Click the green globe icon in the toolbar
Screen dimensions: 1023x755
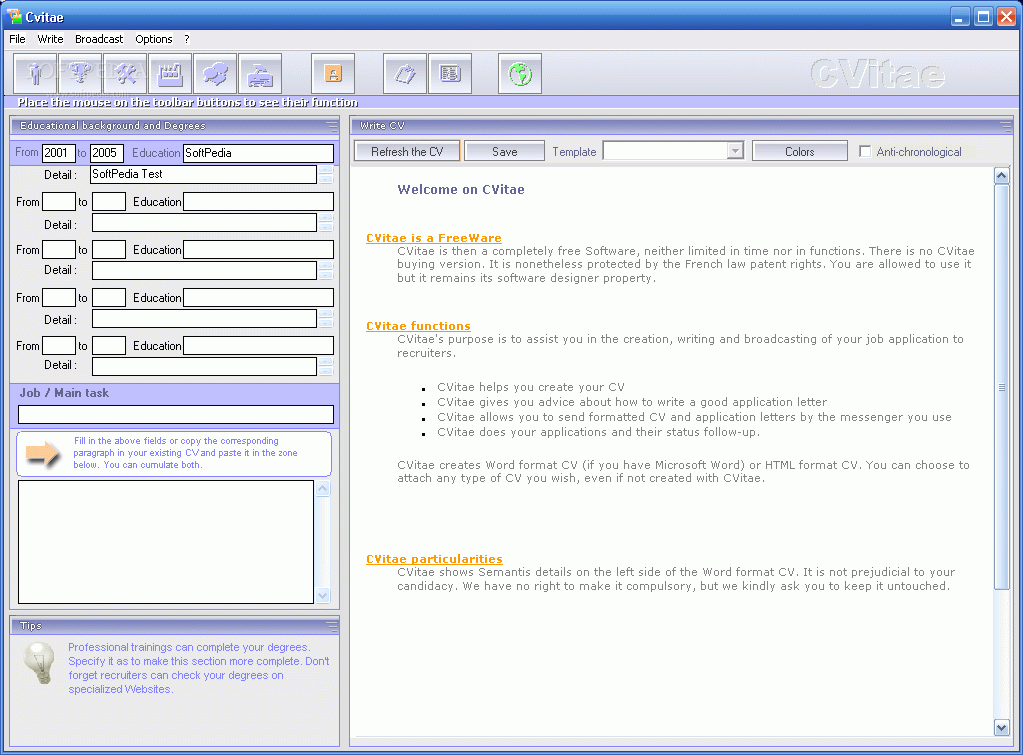520,74
